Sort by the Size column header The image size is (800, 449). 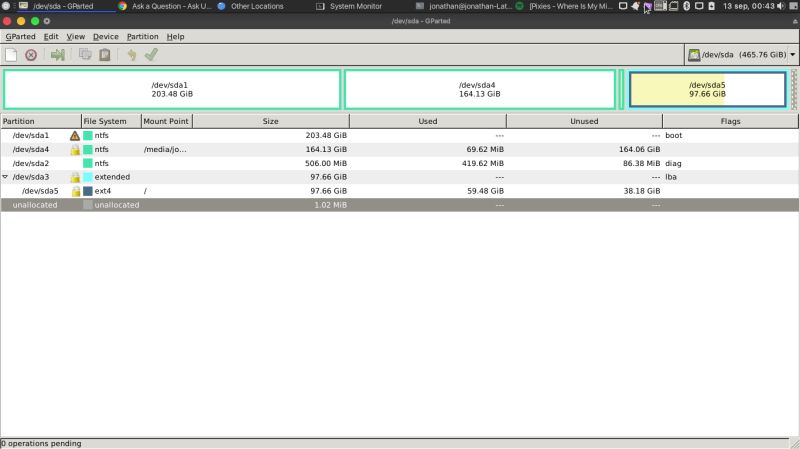pos(270,121)
